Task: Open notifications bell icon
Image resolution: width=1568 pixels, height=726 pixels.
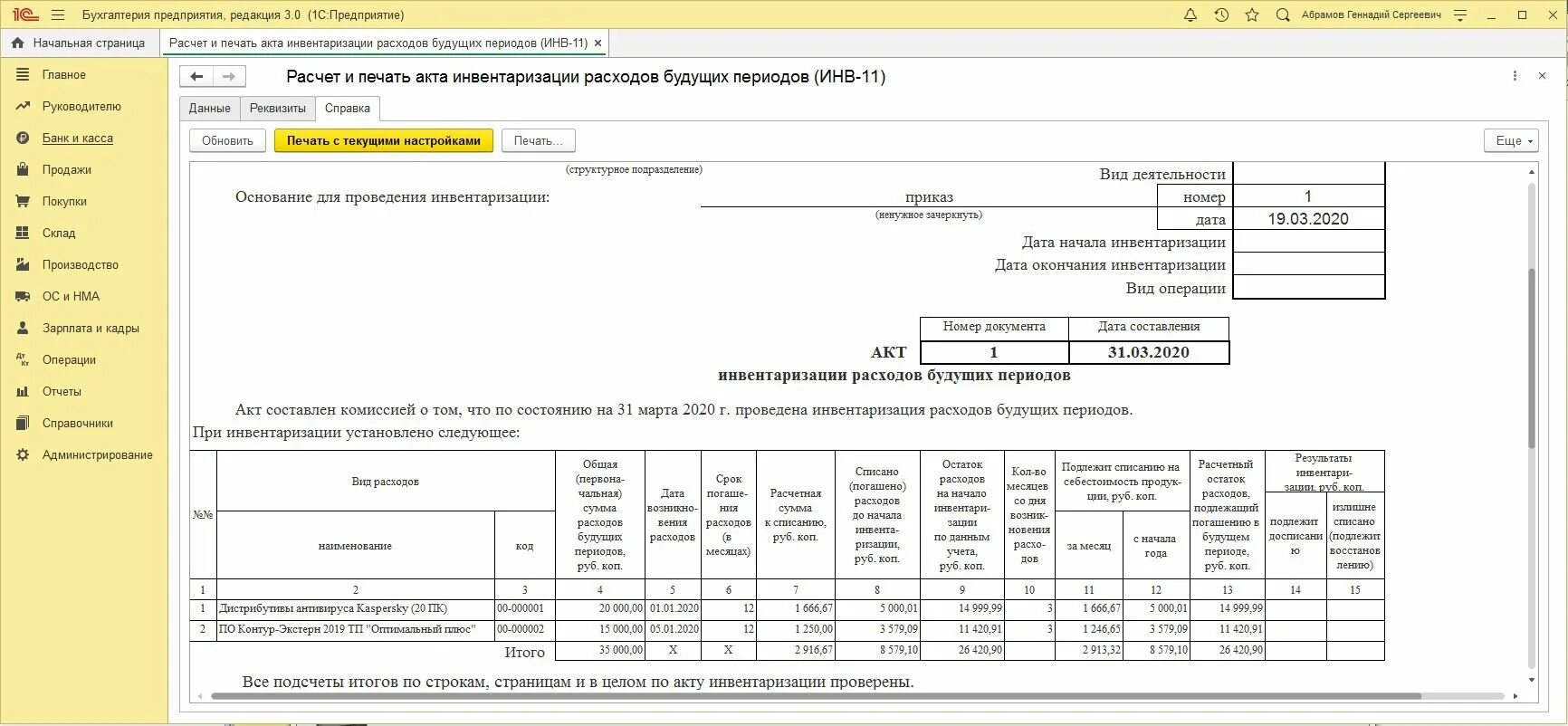Action: coord(1190,15)
